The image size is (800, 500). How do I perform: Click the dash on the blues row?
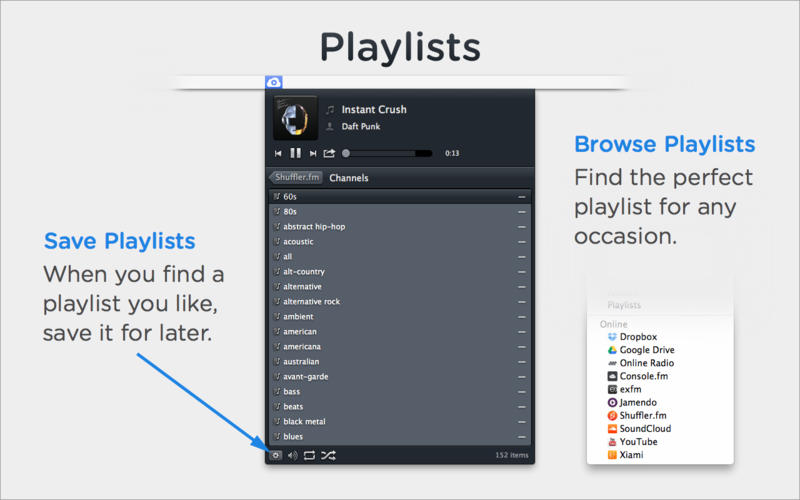pyautogui.click(x=521, y=437)
